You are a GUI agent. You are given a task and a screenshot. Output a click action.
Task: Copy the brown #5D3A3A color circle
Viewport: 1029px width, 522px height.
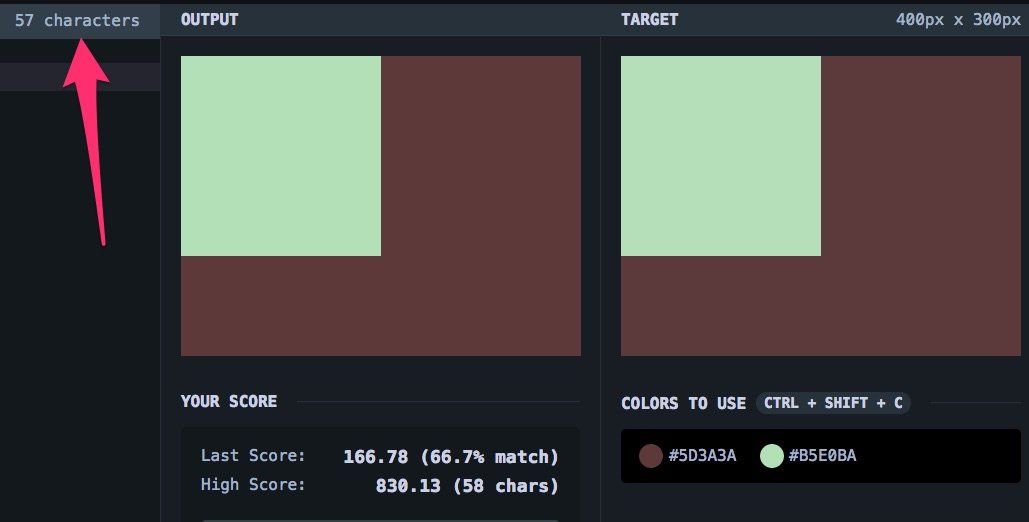click(x=651, y=456)
